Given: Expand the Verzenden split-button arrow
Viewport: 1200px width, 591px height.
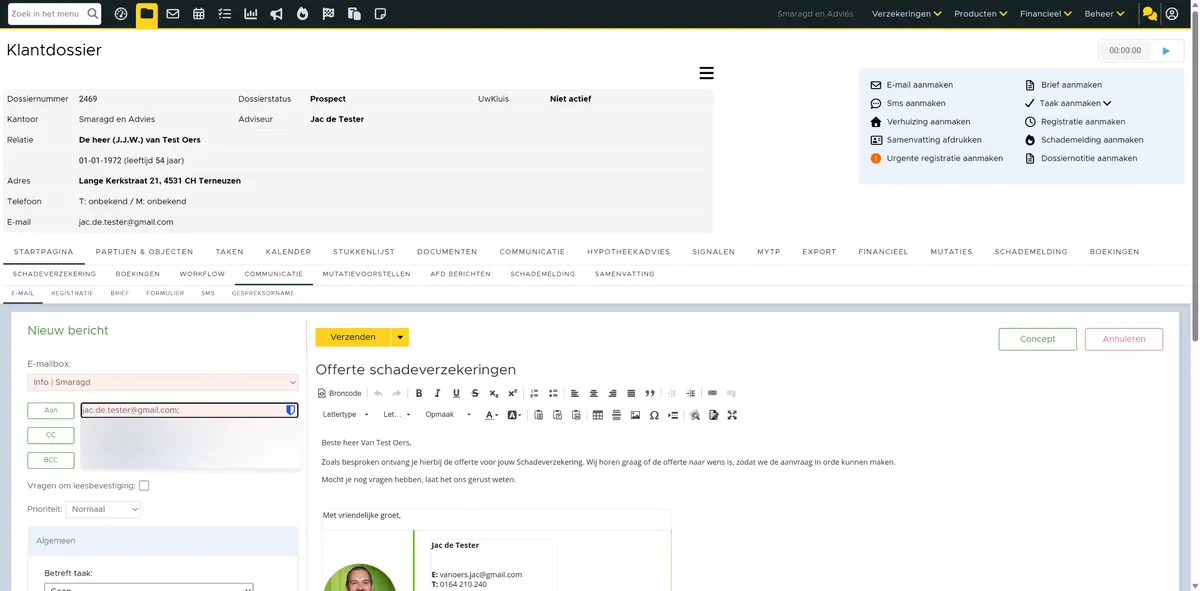Looking at the screenshot, I should (x=400, y=338).
